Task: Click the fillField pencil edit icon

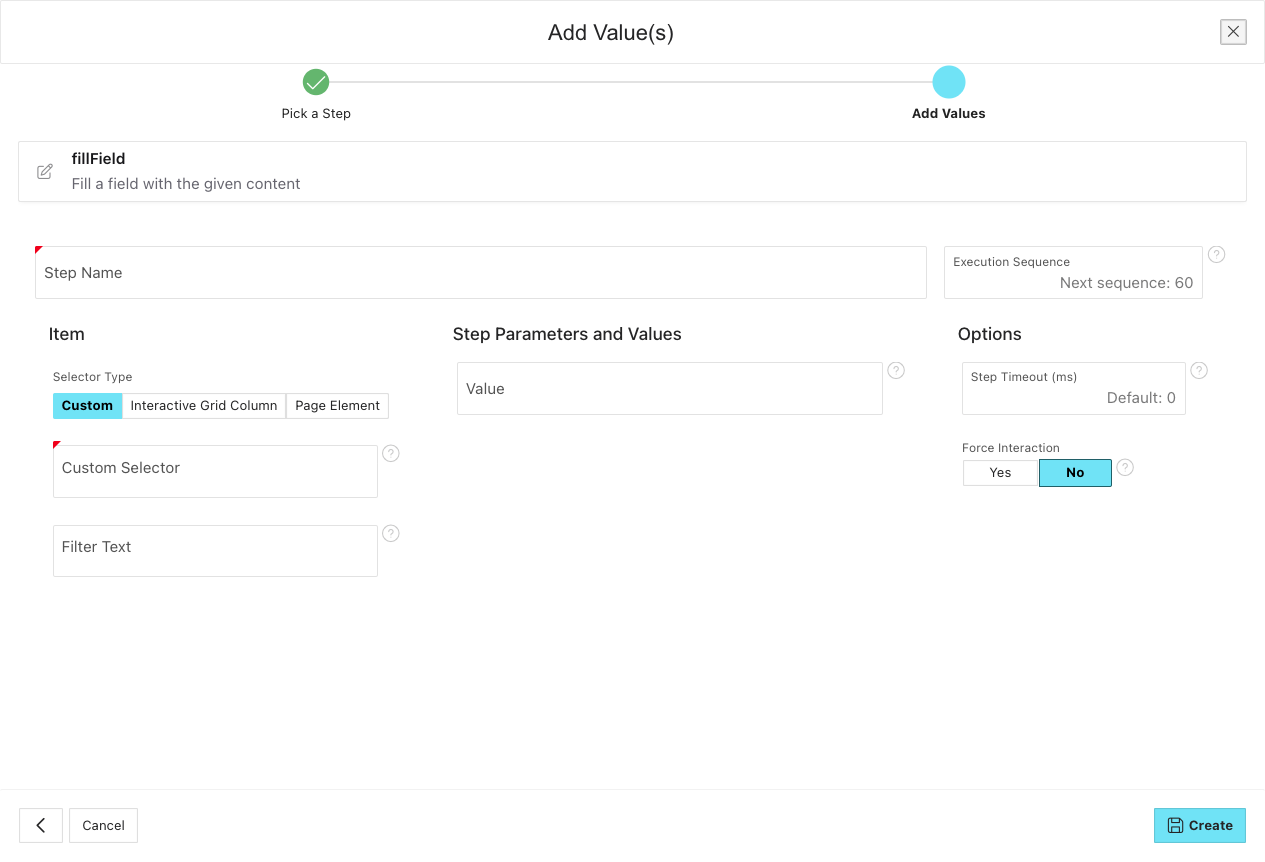Action: click(x=45, y=171)
